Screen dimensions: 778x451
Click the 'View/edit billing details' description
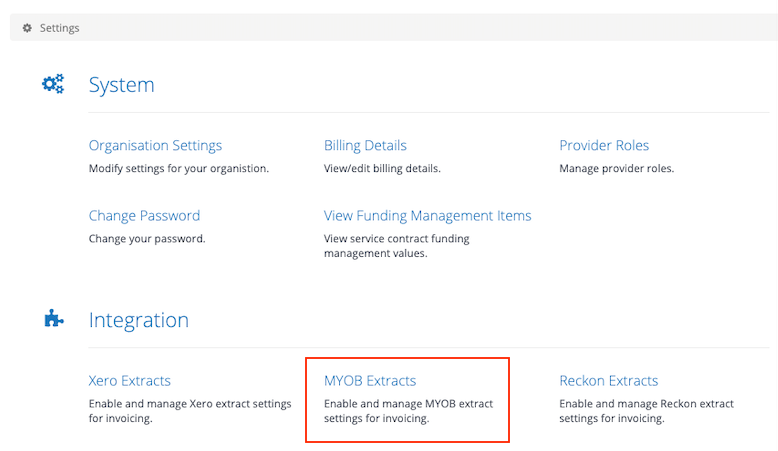click(x=382, y=169)
